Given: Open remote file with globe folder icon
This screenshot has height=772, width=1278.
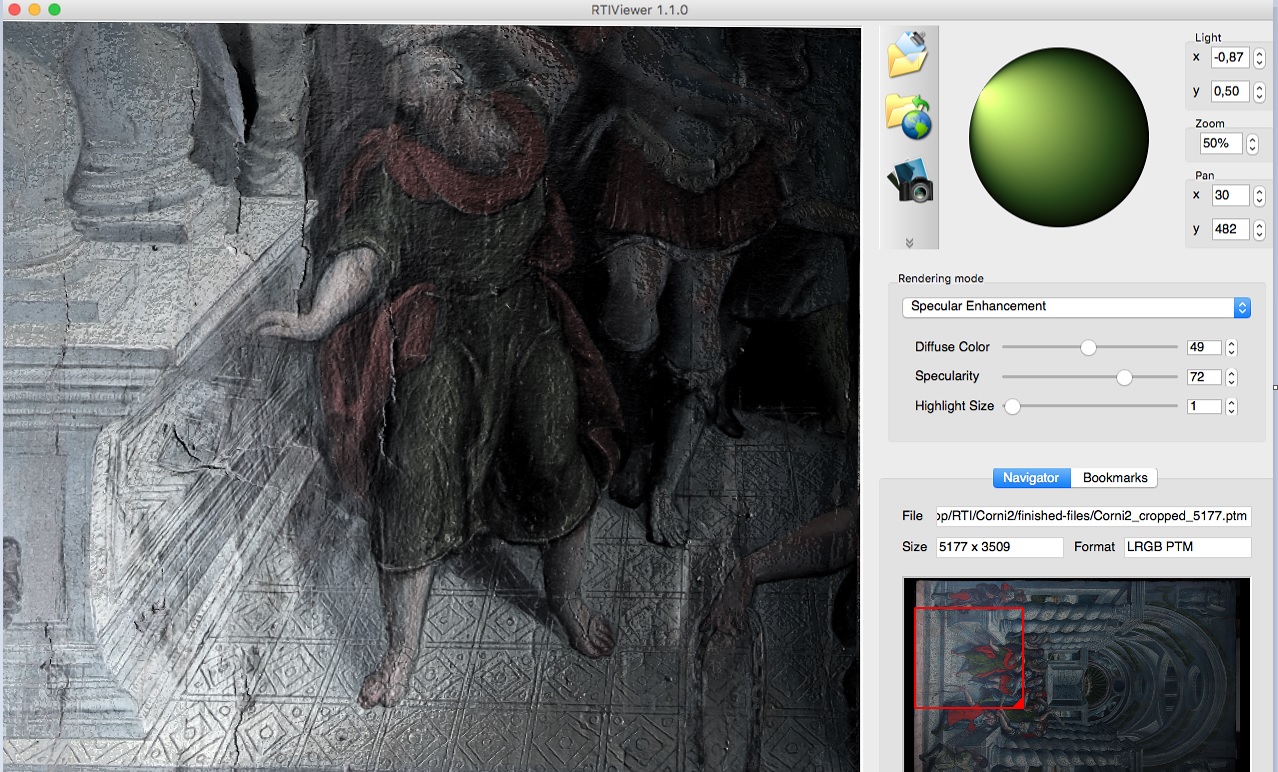Looking at the screenshot, I should (908, 117).
